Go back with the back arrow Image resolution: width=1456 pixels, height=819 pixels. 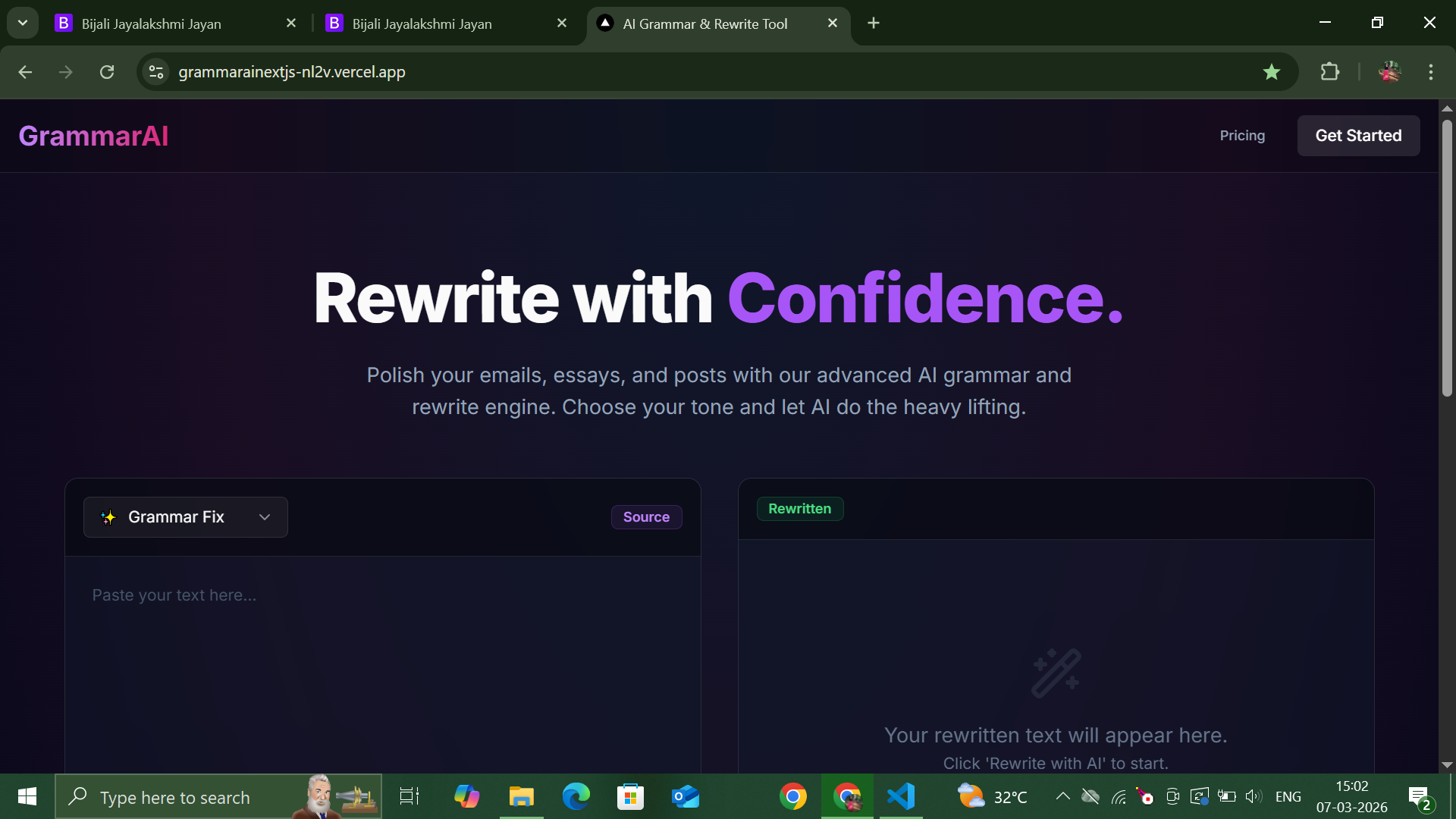coord(25,72)
